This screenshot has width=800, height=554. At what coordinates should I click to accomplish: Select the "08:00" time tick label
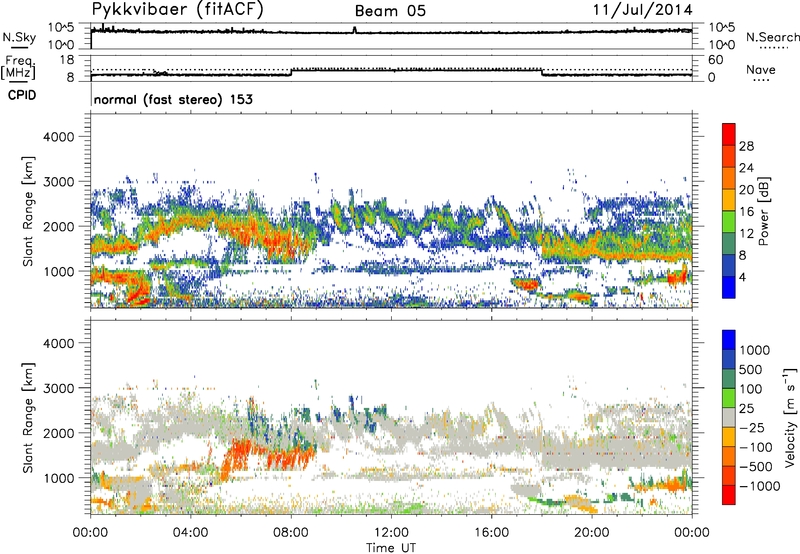click(x=291, y=533)
